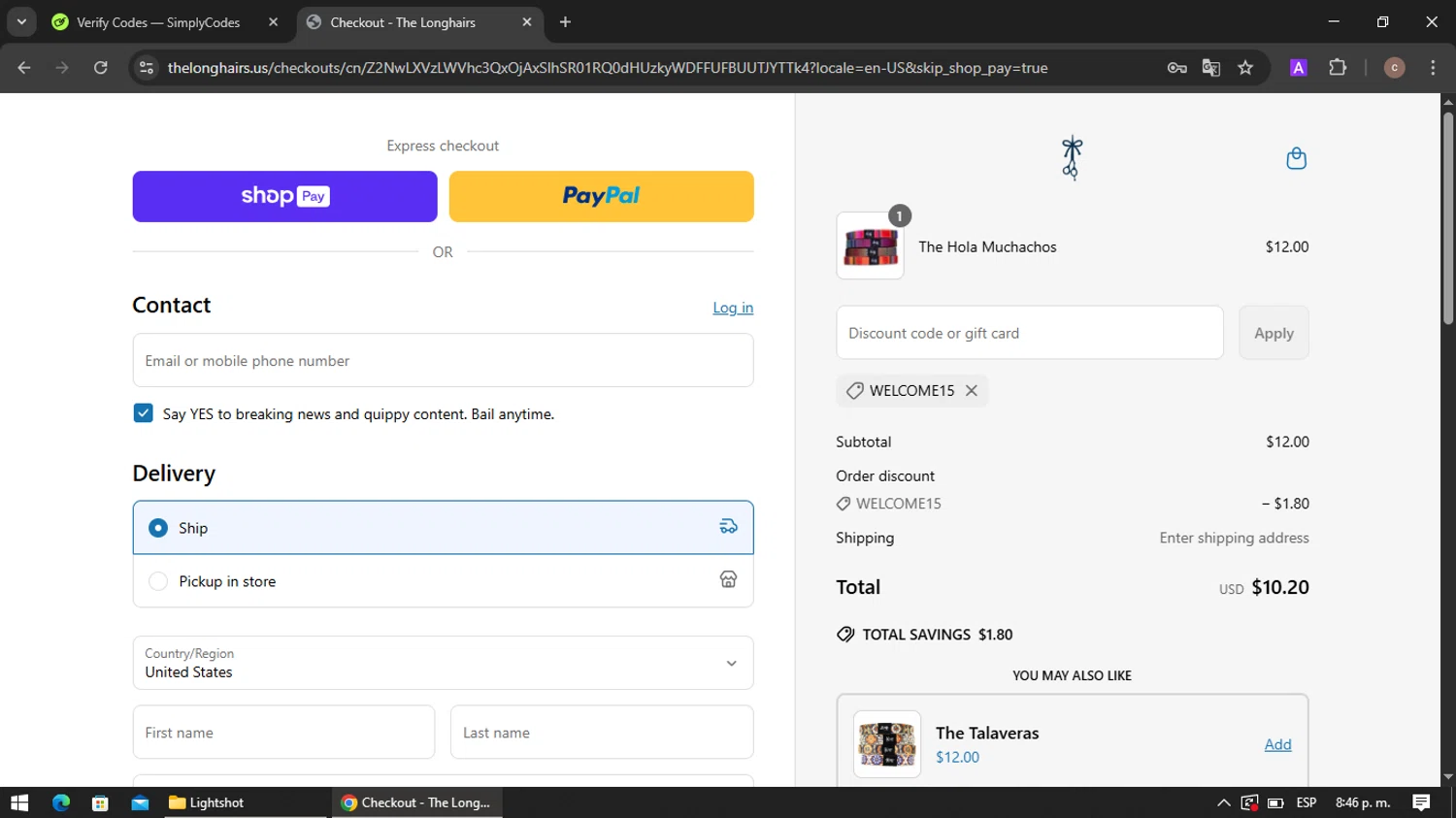The height and width of the screenshot is (818, 1456).
Task: Launch Microsoft Edge from taskbar
Action: coord(61,802)
